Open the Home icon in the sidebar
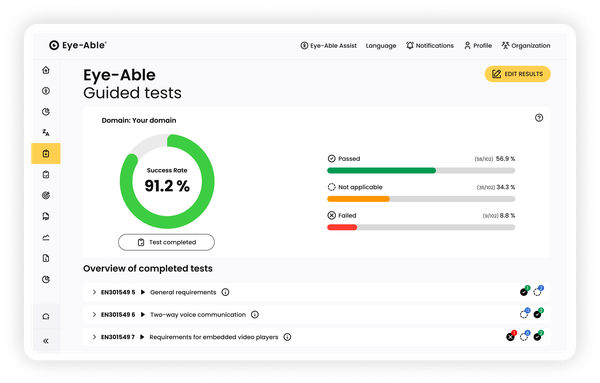Screen dimensions: 600x383 (46, 70)
